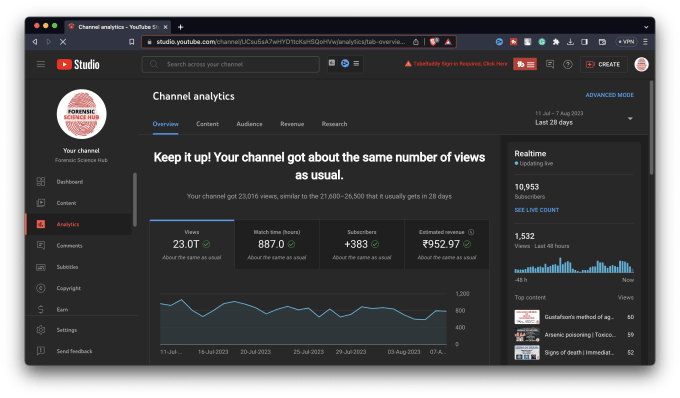Screen dimensions: 680x398
Task: Click the Brave shields icon in address bar
Action: tap(433, 42)
